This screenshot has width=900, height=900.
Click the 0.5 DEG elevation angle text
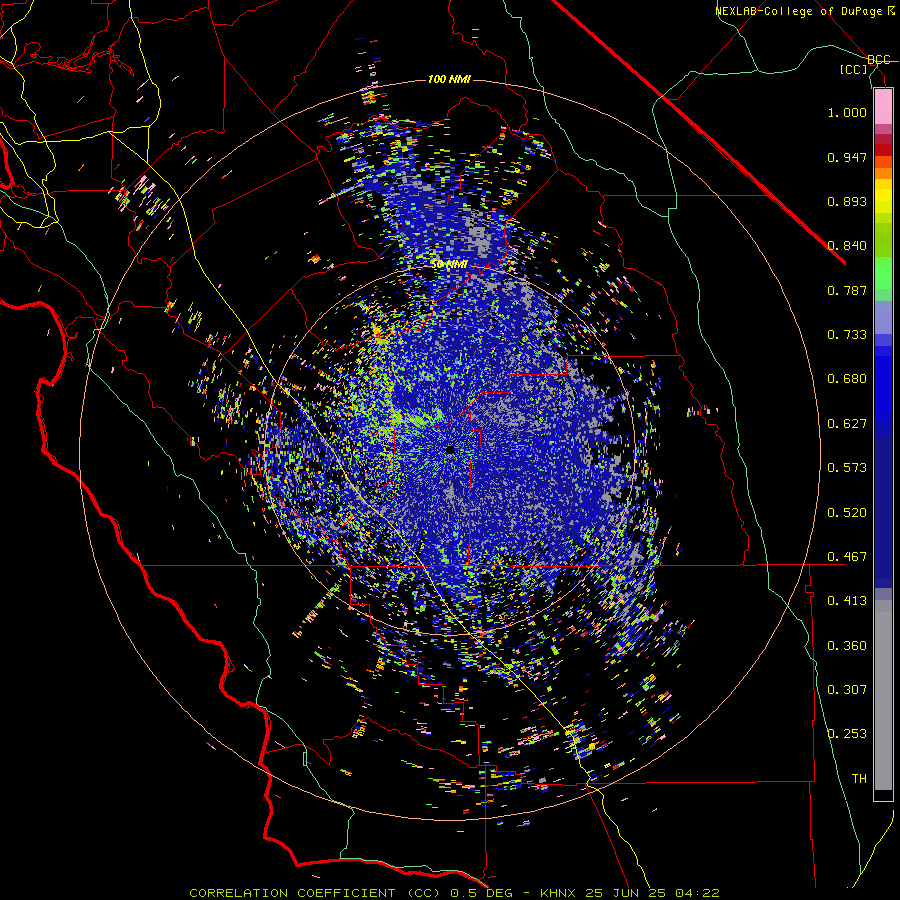484,893
